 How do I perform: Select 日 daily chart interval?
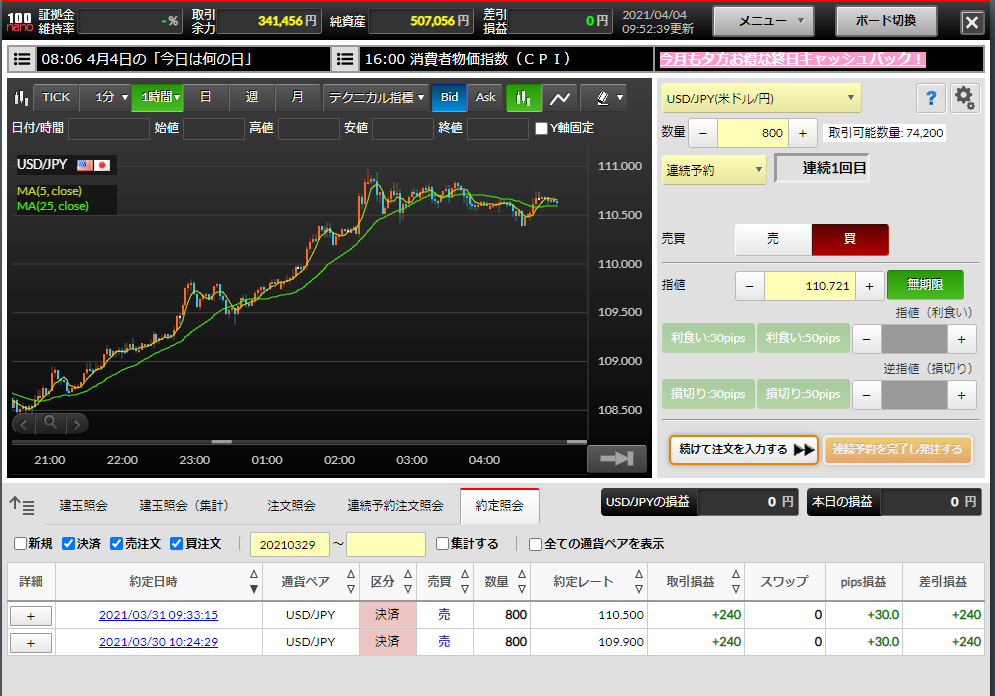206,98
